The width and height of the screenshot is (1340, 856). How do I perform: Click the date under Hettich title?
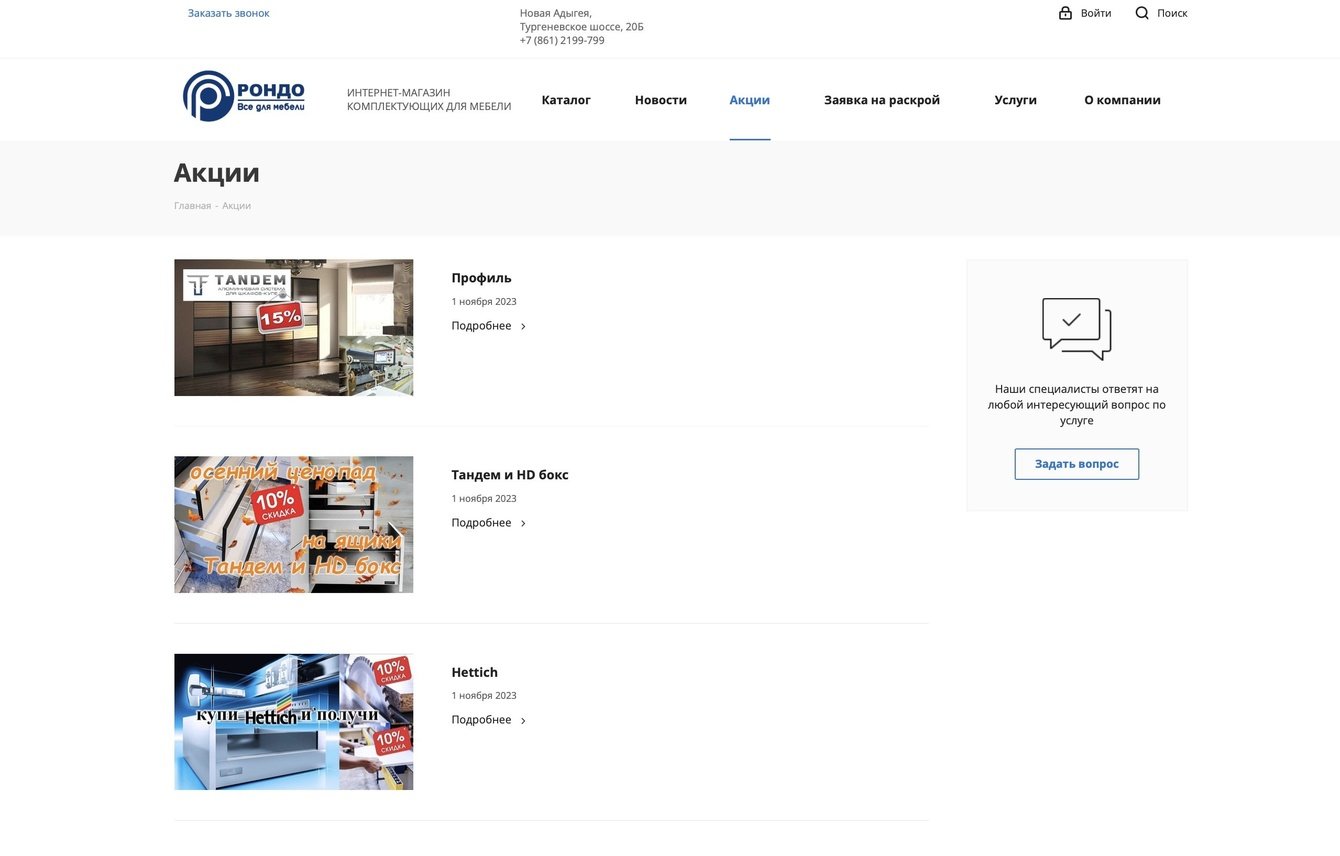point(484,696)
